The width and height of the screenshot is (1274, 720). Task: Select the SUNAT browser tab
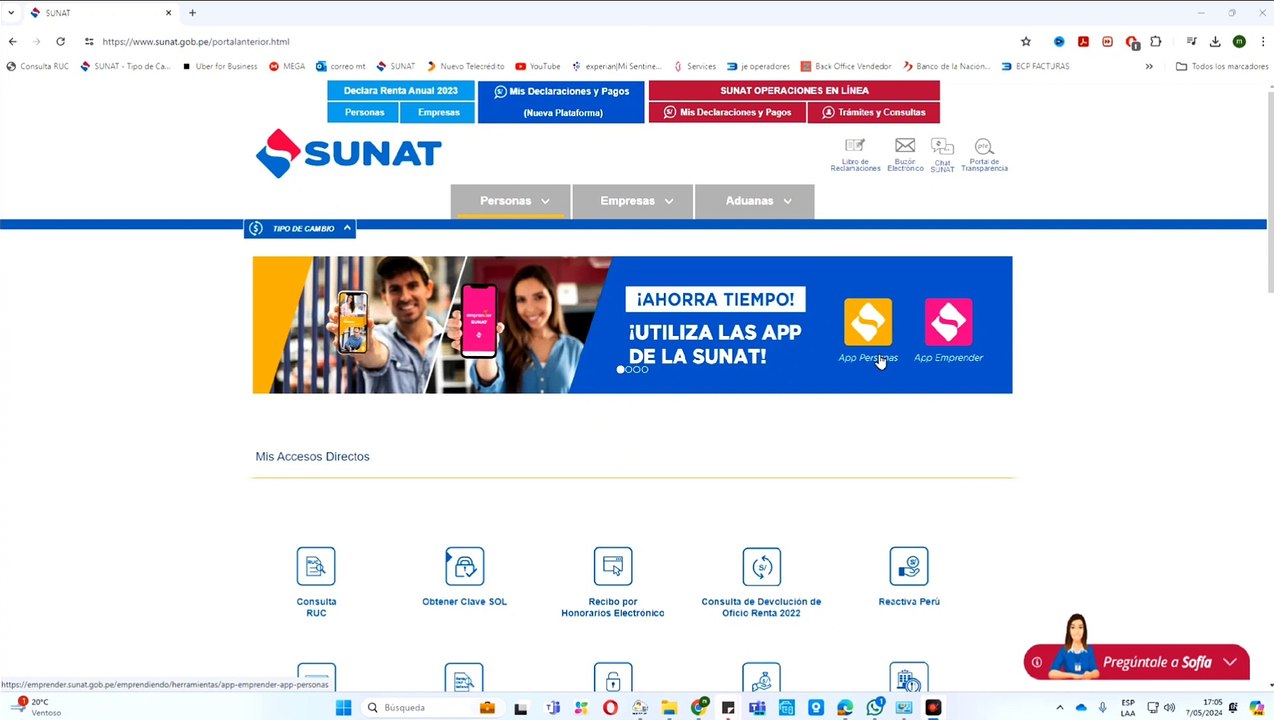tap(100, 13)
